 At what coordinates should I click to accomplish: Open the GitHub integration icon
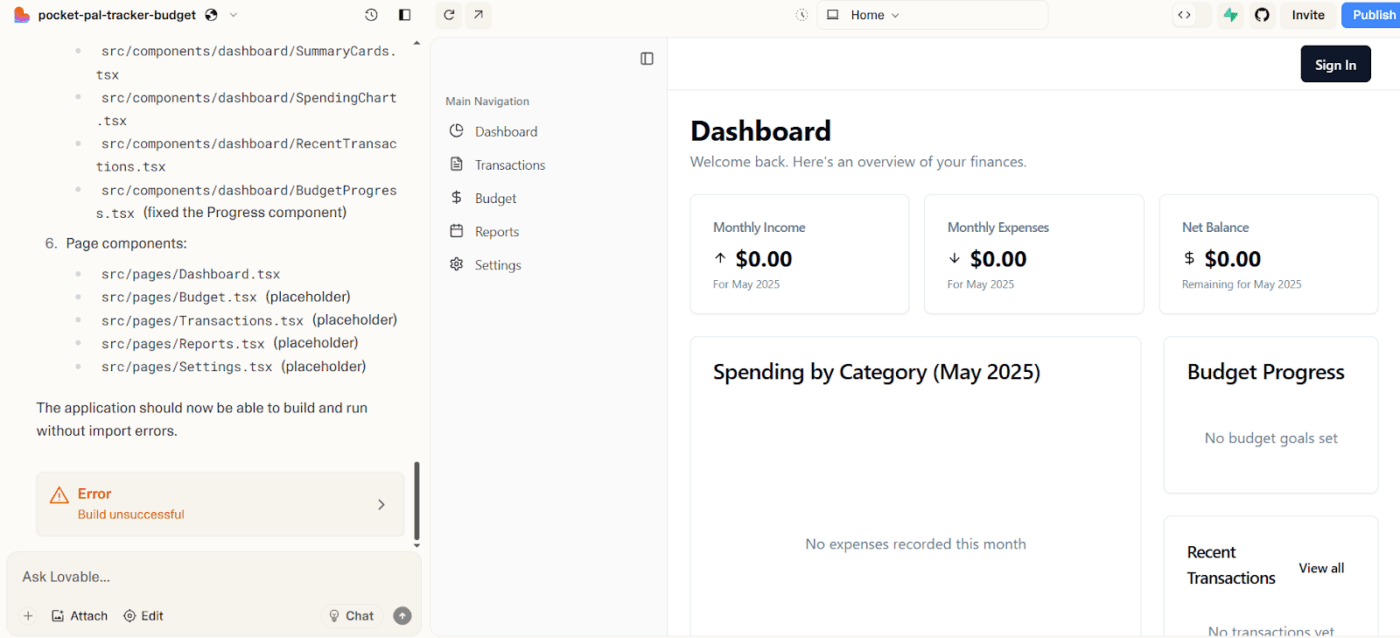pyautogui.click(x=1262, y=14)
